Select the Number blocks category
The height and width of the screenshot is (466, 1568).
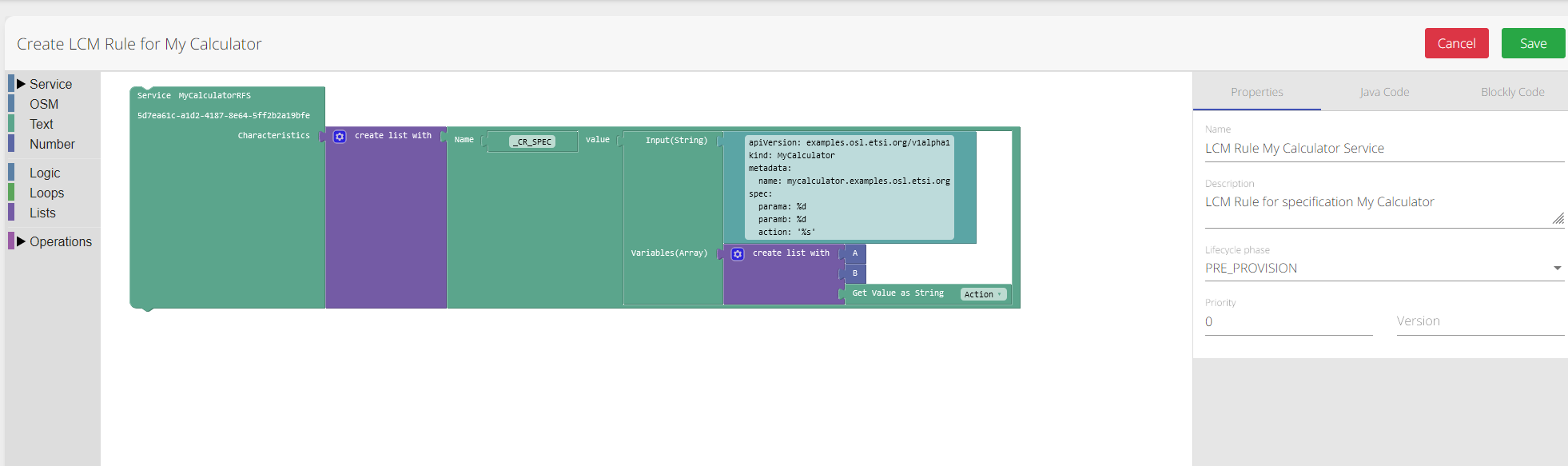[x=52, y=144]
